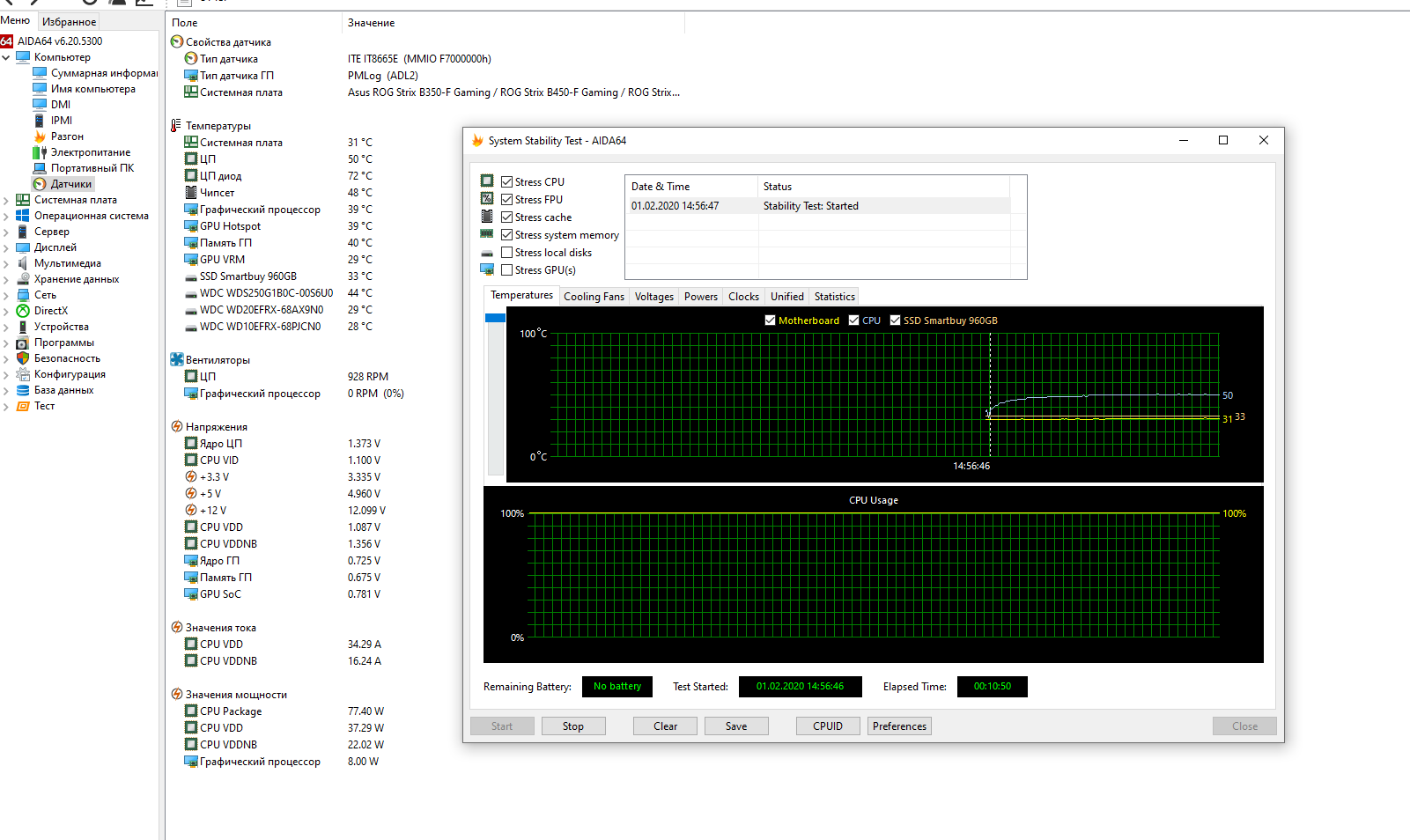This screenshot has width=1410, height=840.
Task: Click the Чипсет chip icon
Action: point(191,193)
